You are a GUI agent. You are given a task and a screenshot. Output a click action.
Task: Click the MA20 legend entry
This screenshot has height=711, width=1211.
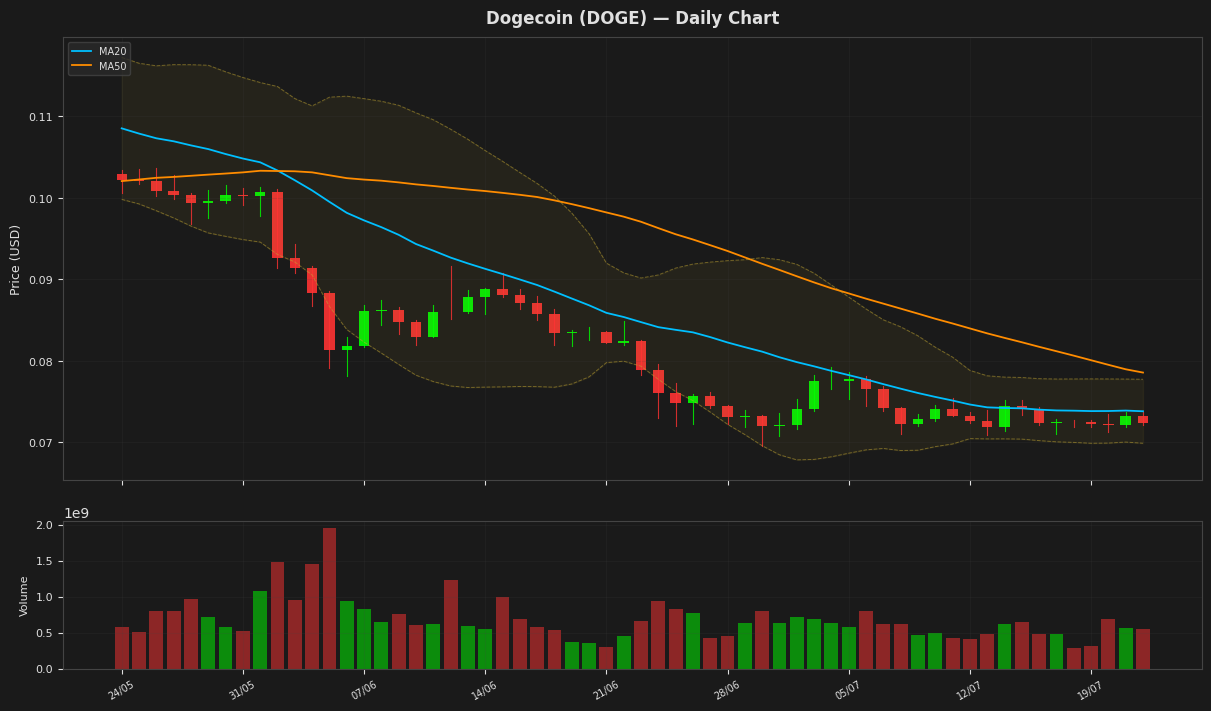(x=98, y=51)
